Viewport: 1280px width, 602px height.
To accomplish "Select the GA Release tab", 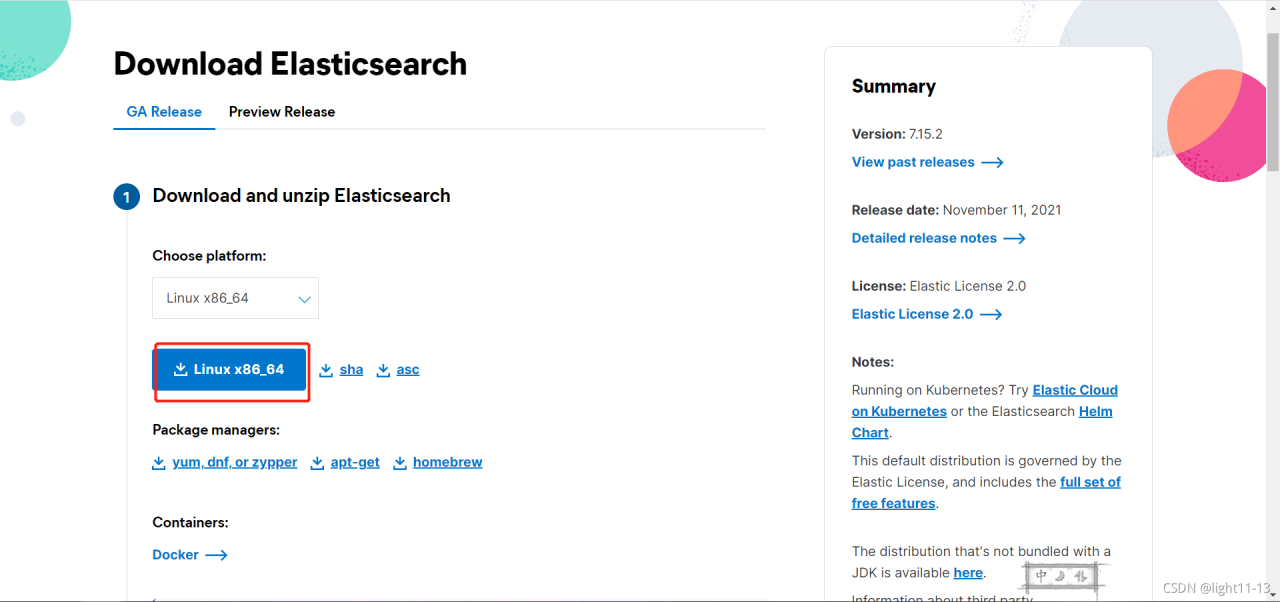I will click(164, 112).
